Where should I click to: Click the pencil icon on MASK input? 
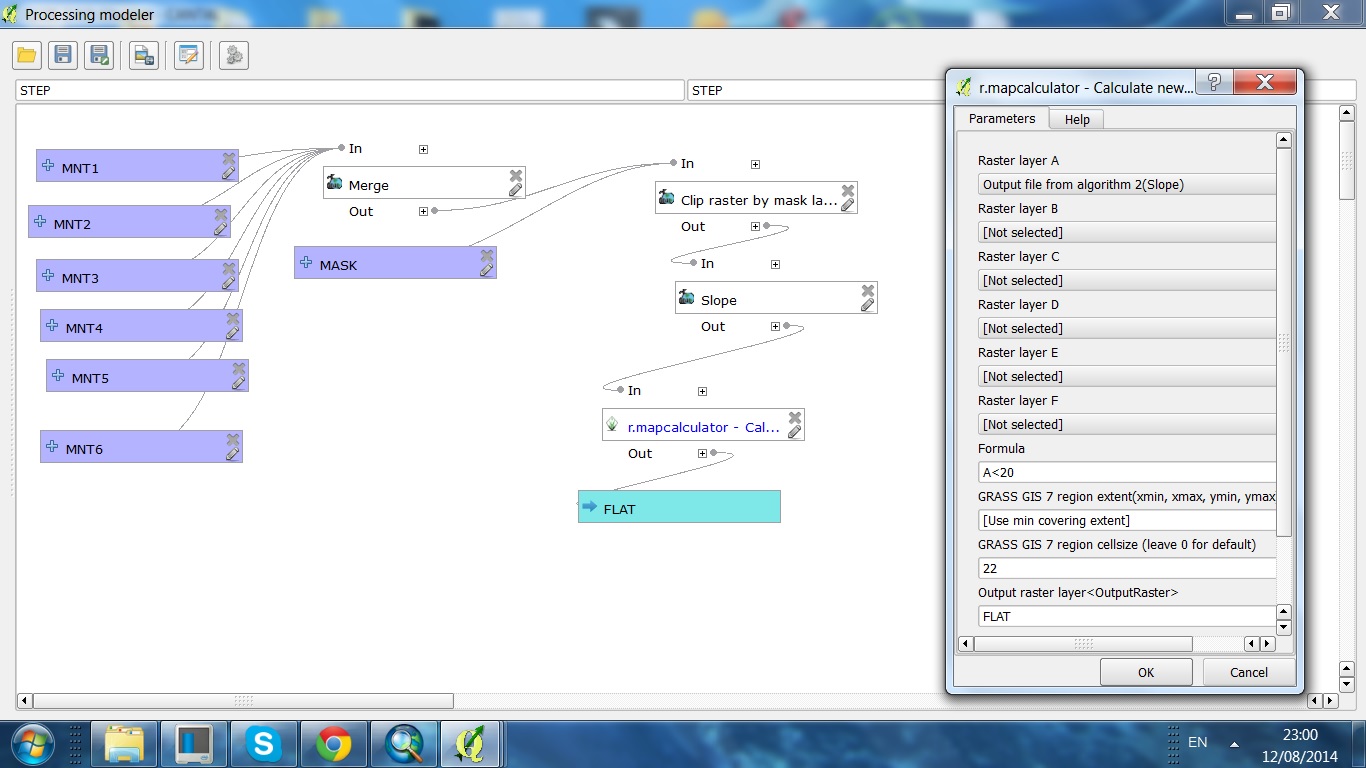[x=486, y=270]
